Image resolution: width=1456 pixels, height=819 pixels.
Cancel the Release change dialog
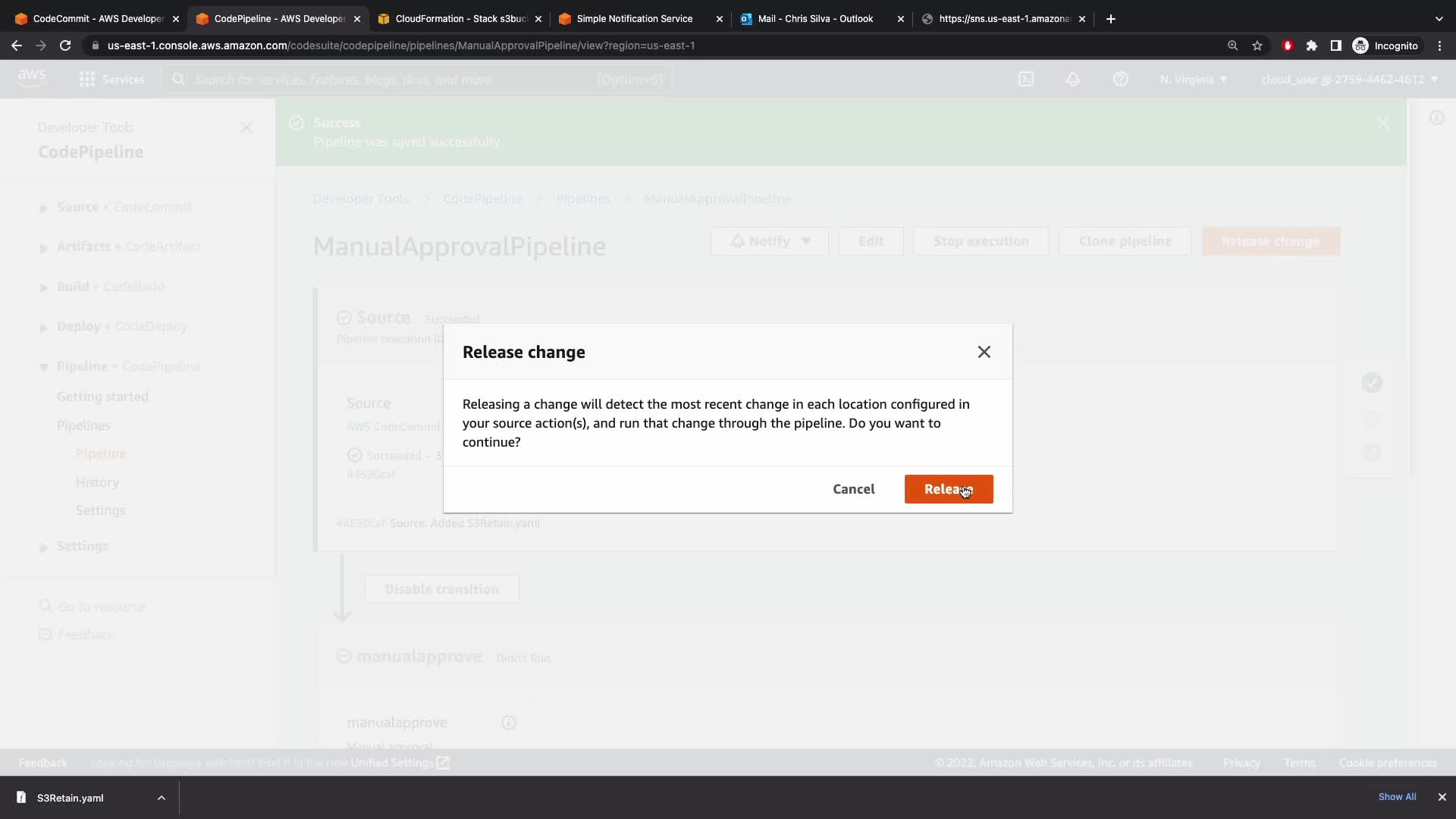coord(853,489)
